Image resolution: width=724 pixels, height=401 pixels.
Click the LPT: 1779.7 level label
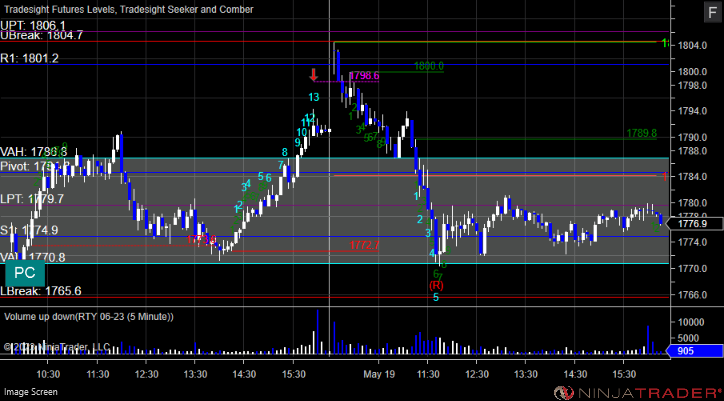pyautogui.click(x=32, y=199)
